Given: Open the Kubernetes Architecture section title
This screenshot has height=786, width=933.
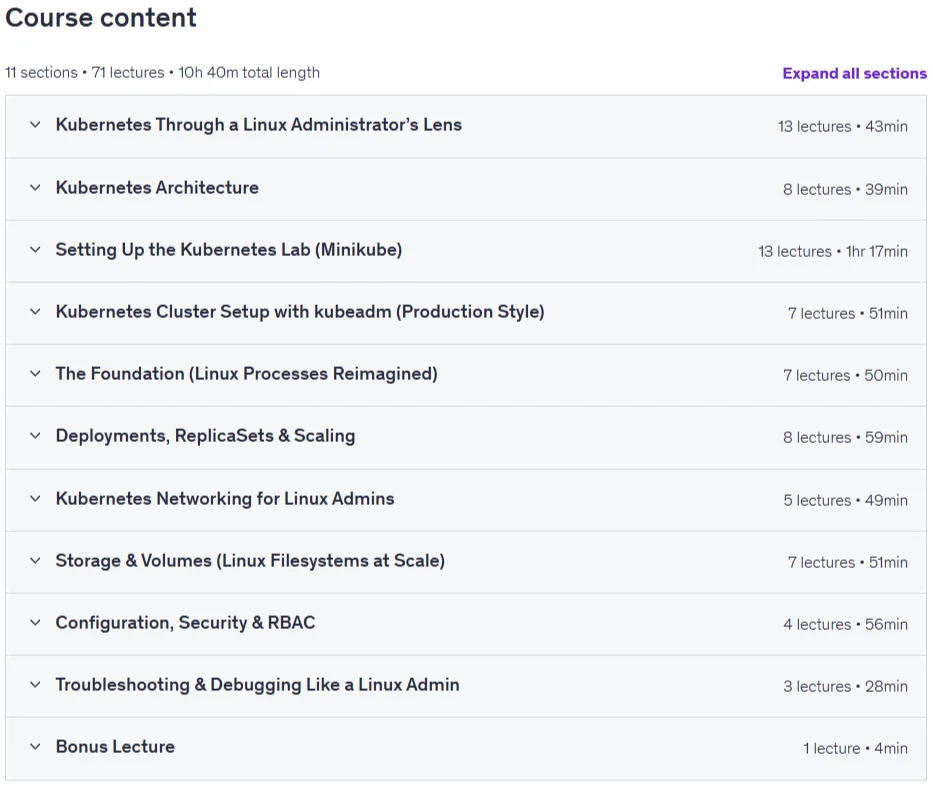Looking at the screenshot, I should coord(157,188).
